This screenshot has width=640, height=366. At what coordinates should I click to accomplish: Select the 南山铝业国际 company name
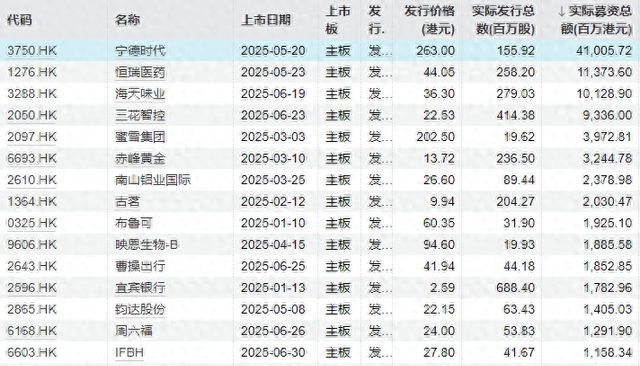(153, 180)
